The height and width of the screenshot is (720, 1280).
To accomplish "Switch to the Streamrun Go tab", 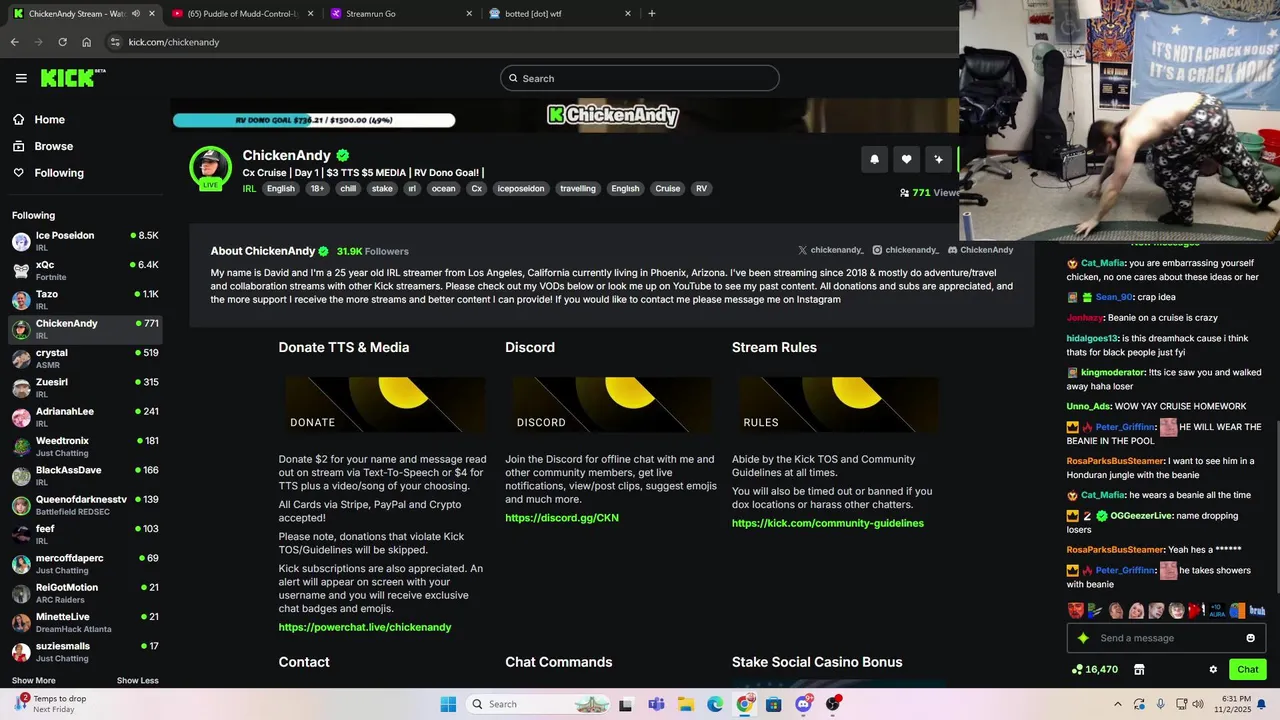I will pyautogui.click(x=400, y=14).
